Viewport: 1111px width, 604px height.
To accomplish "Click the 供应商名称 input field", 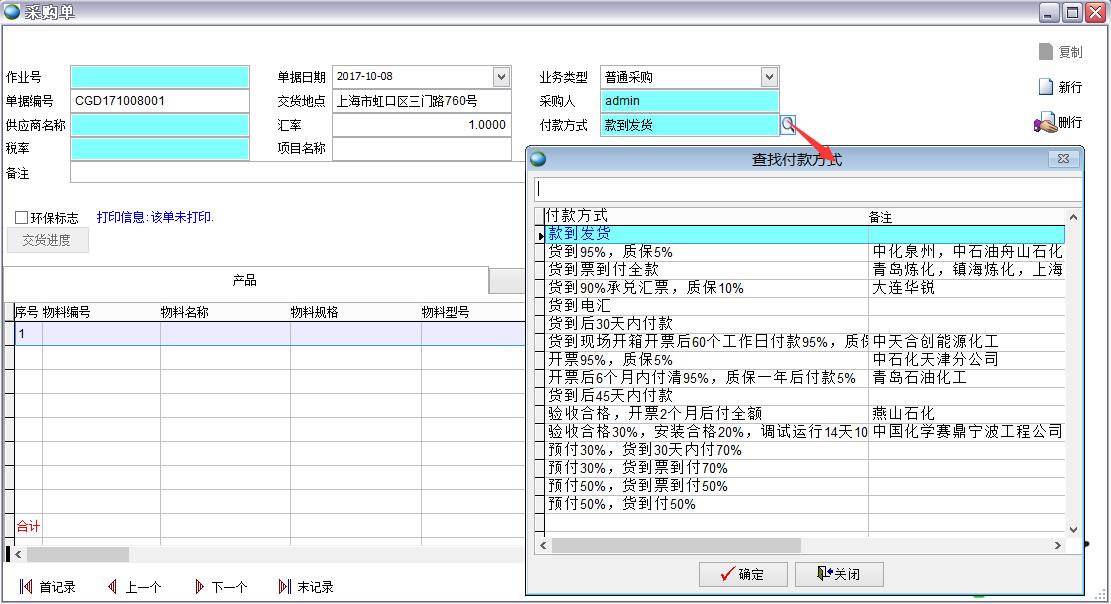I will pyautogui.click(x=160, y=125).
